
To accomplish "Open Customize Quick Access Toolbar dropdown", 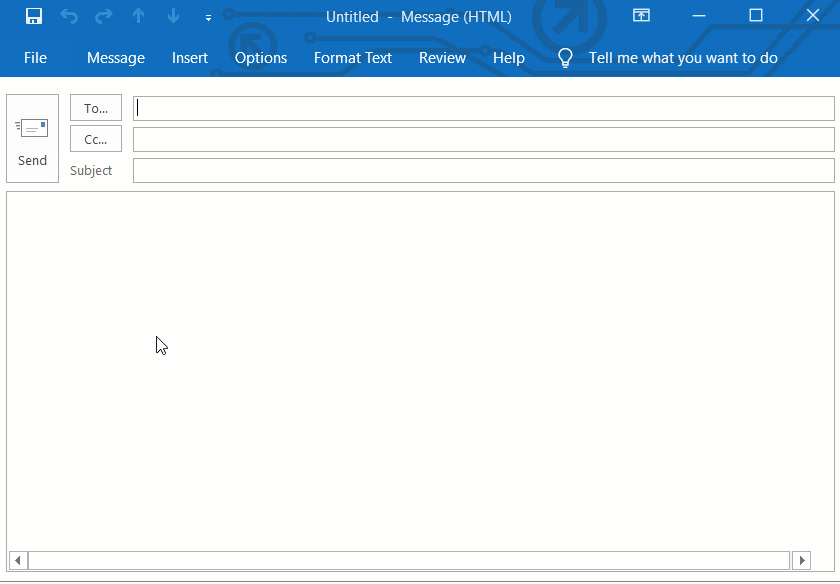I will [208, 18].
